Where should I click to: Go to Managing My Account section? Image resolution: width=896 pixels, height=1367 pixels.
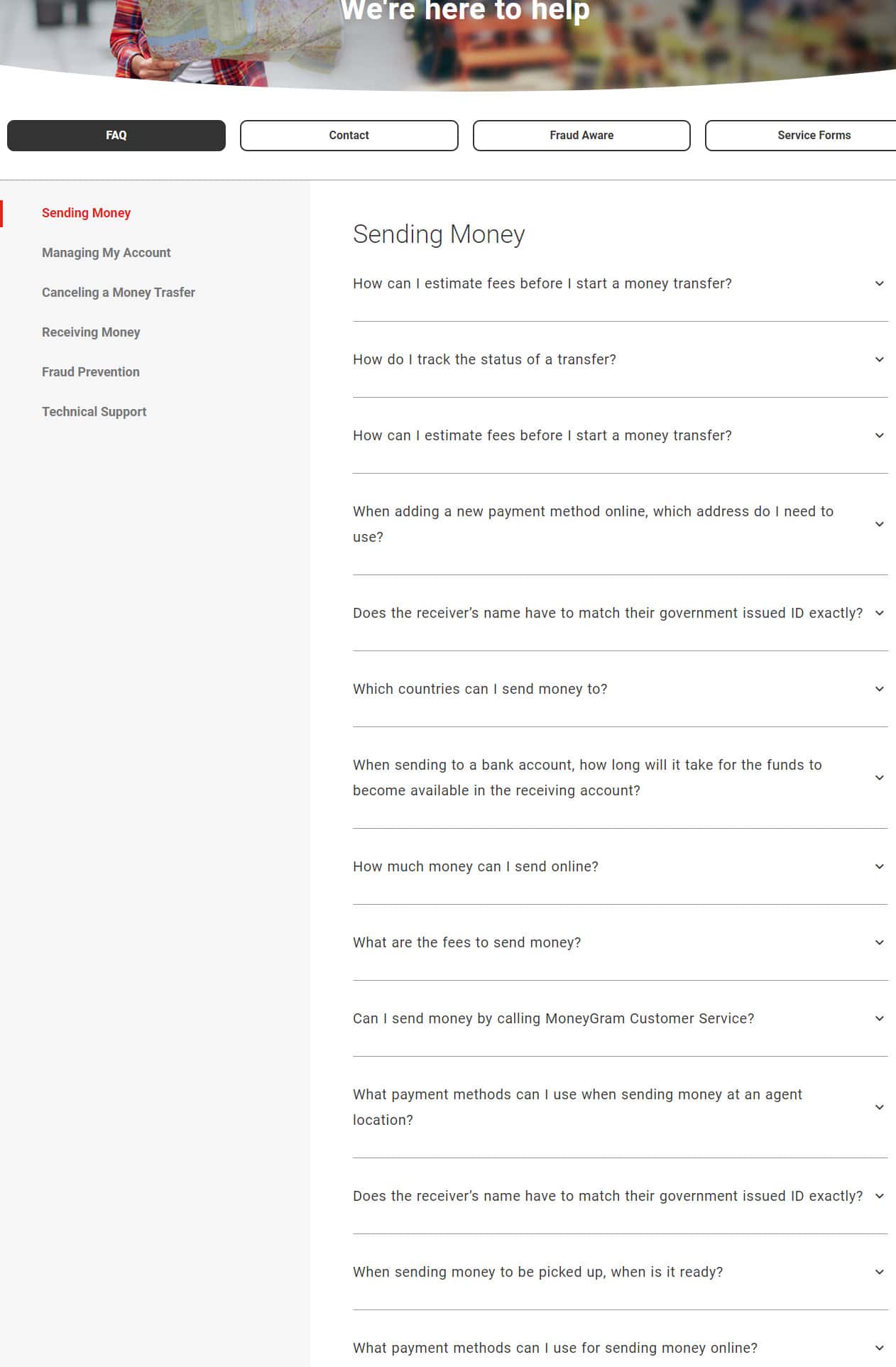click(x=106, y=253)
